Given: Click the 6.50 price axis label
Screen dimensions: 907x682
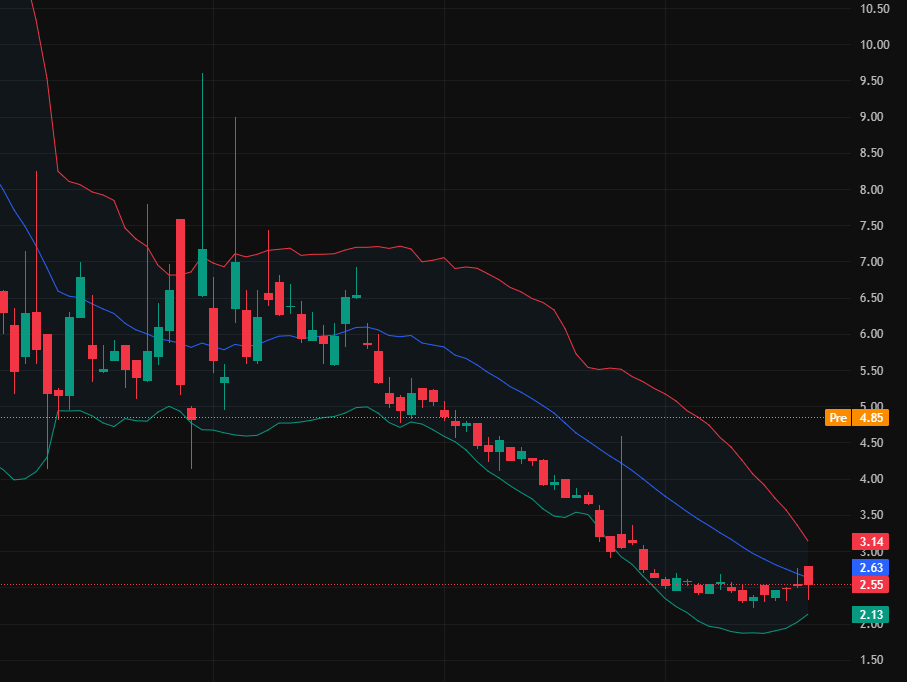Looking at the screenshot, I should coord(871,298).
